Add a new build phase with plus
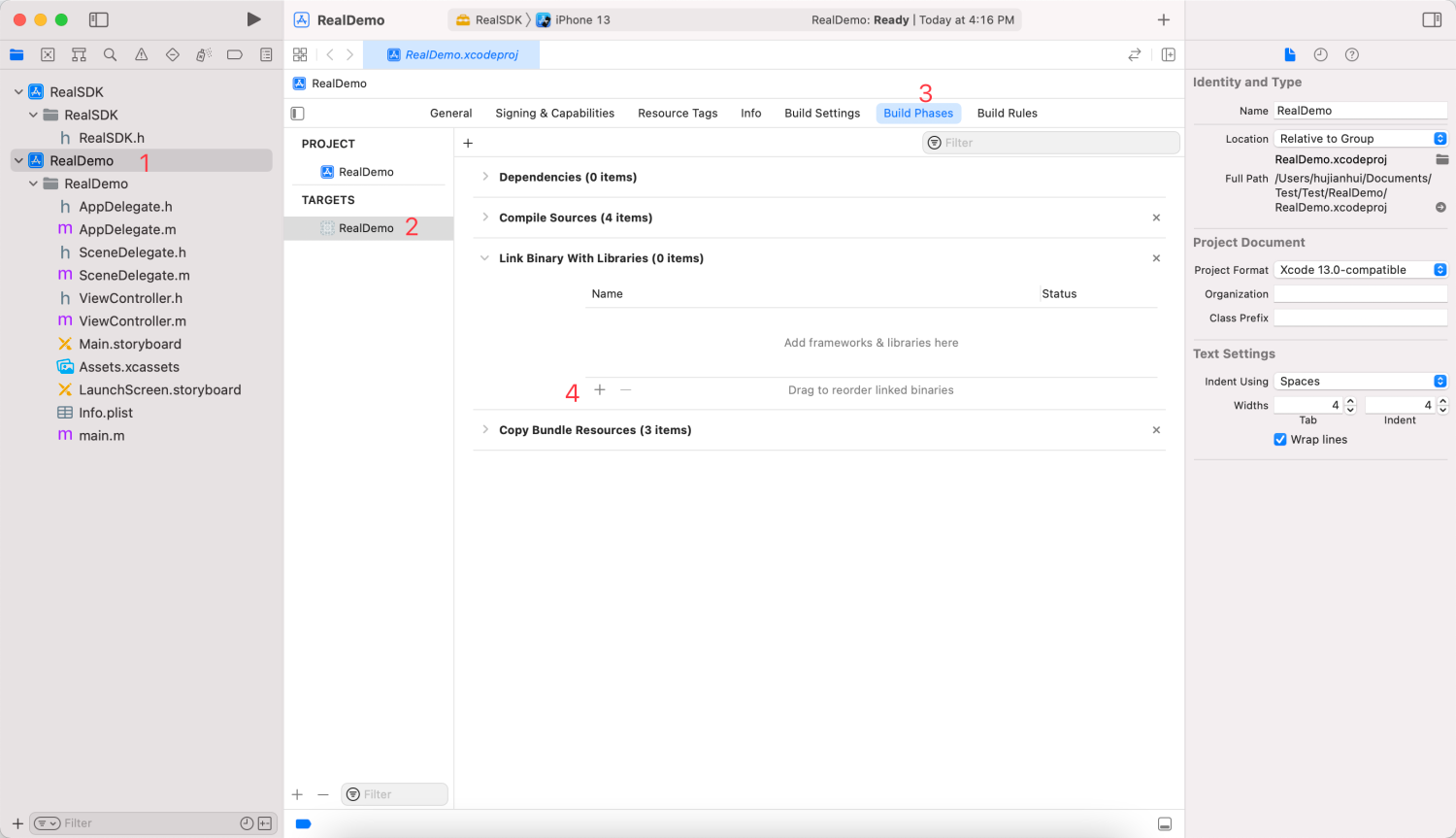 [468, 143]
